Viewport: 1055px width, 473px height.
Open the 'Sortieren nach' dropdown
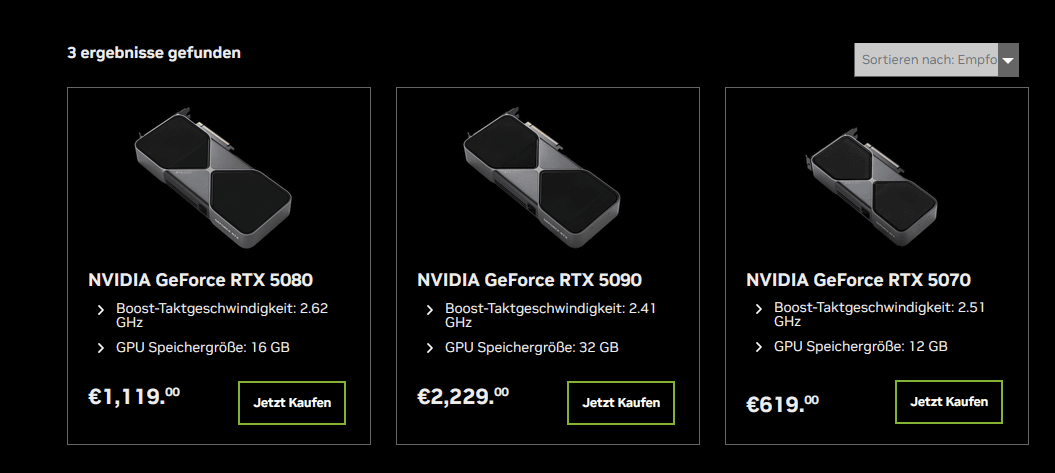pos(928,60)
